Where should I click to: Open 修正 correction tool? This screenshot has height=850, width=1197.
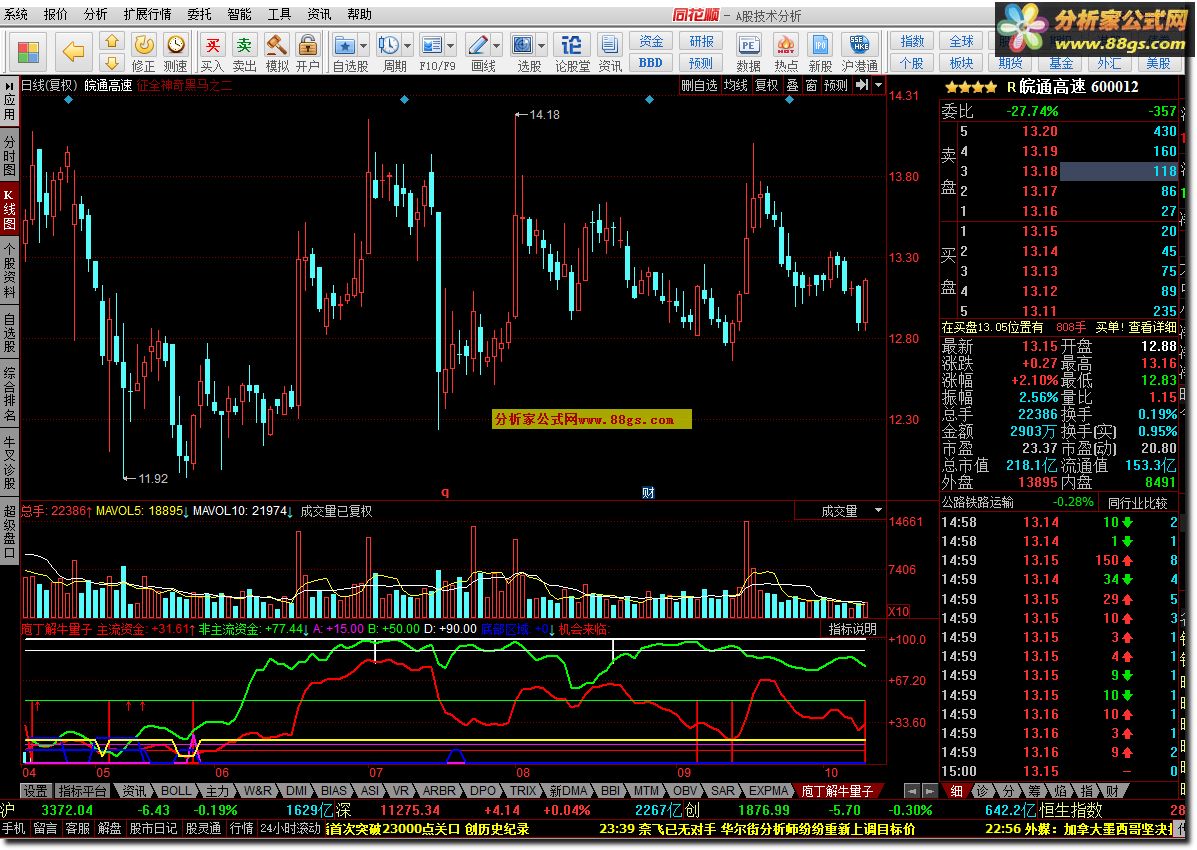click(x=144, y=53)
